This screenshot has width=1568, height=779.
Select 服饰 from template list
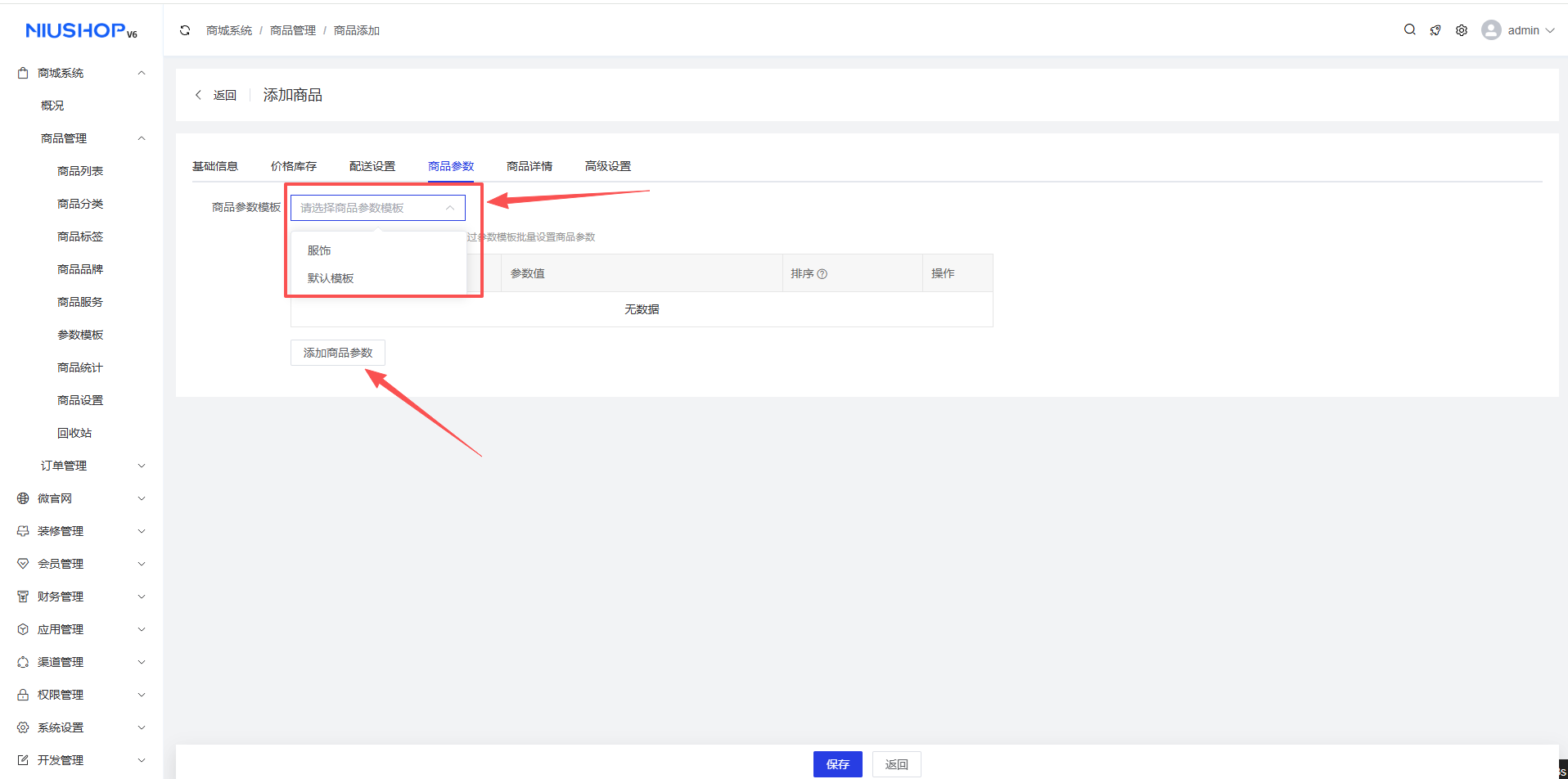click(x=319, y=250)
